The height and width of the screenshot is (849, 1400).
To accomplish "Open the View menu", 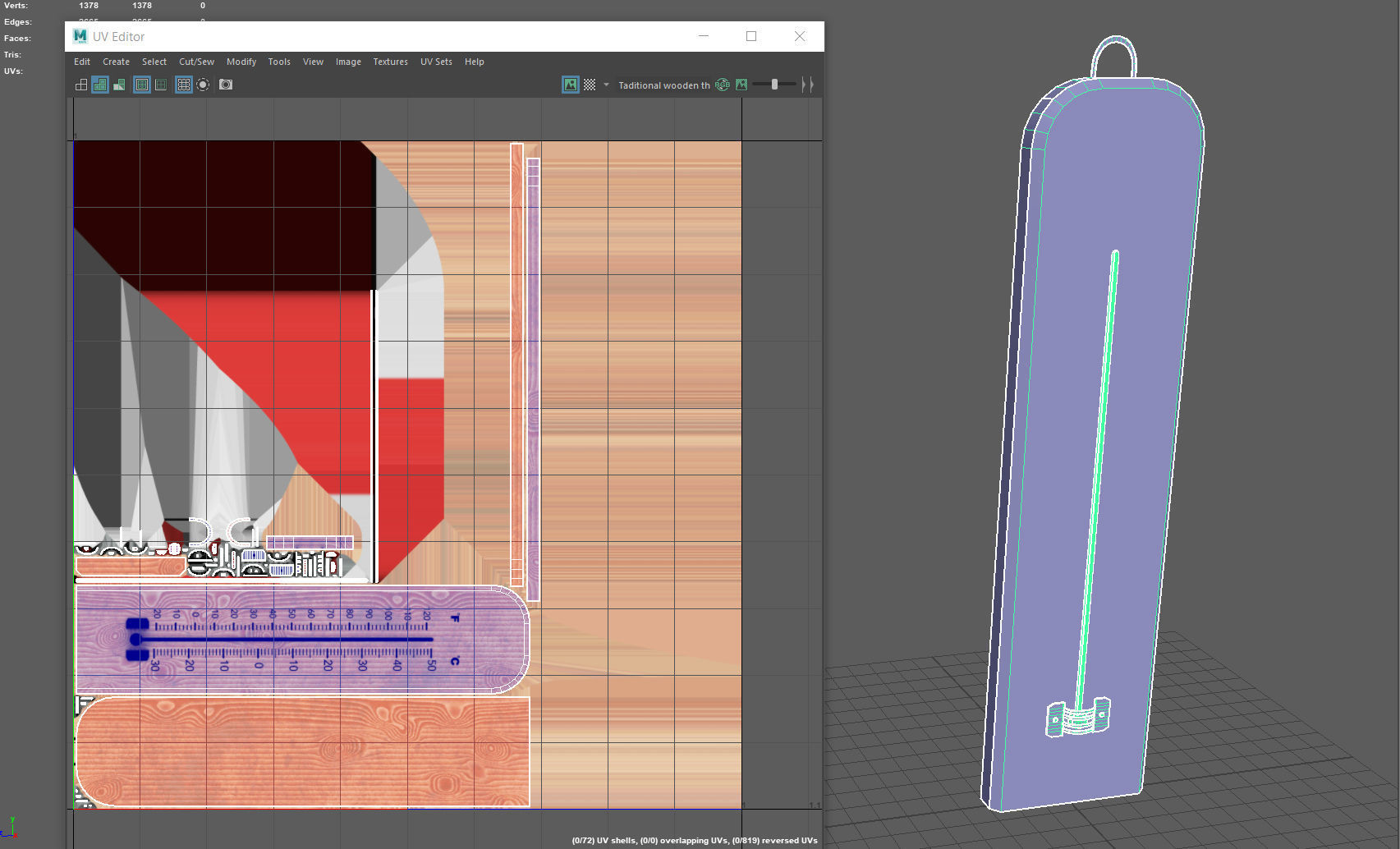I will (313, 62).
